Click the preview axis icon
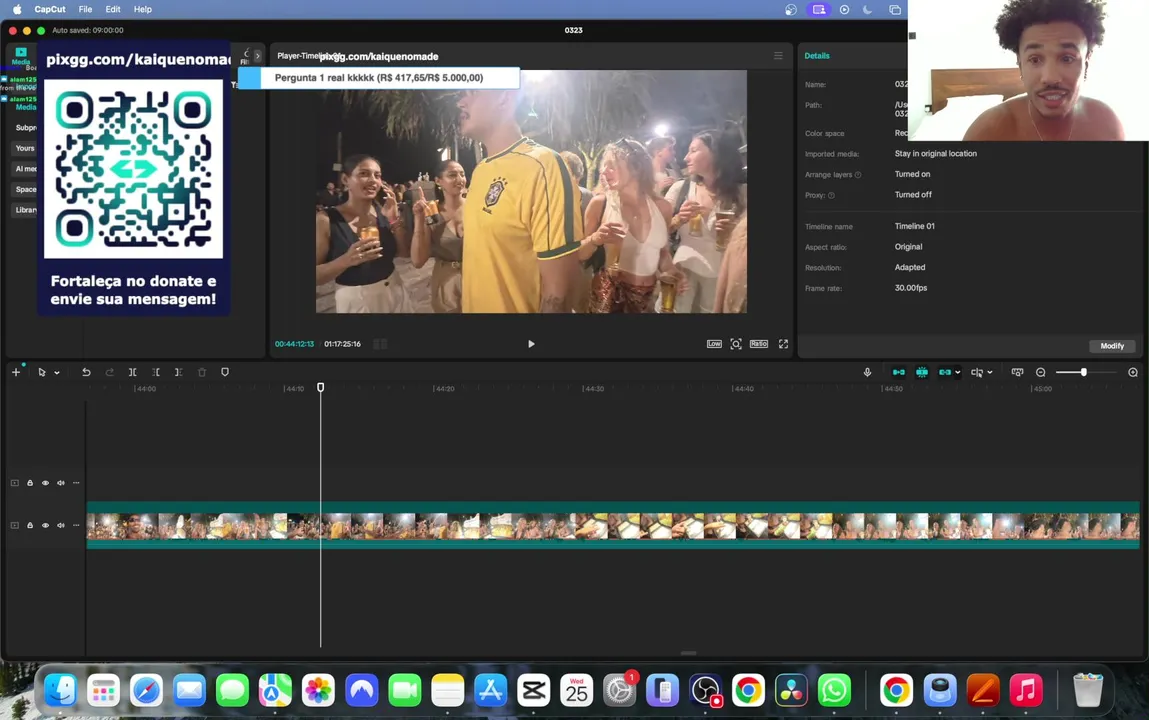Screen dimensions: 1149x720 tap(977, 372)
